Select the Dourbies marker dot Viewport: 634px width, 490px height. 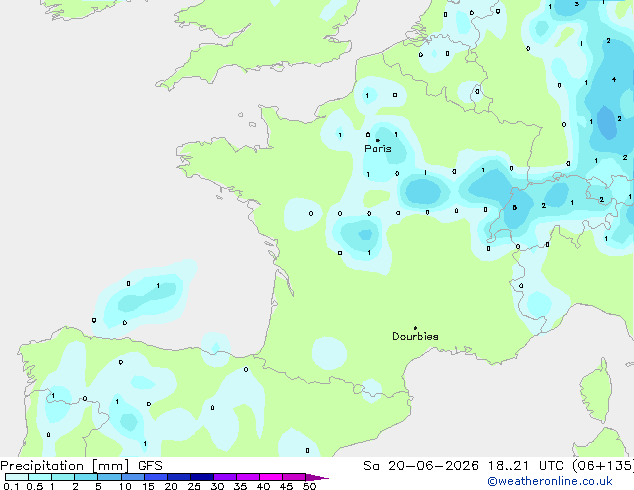click(x=415, y=328)
